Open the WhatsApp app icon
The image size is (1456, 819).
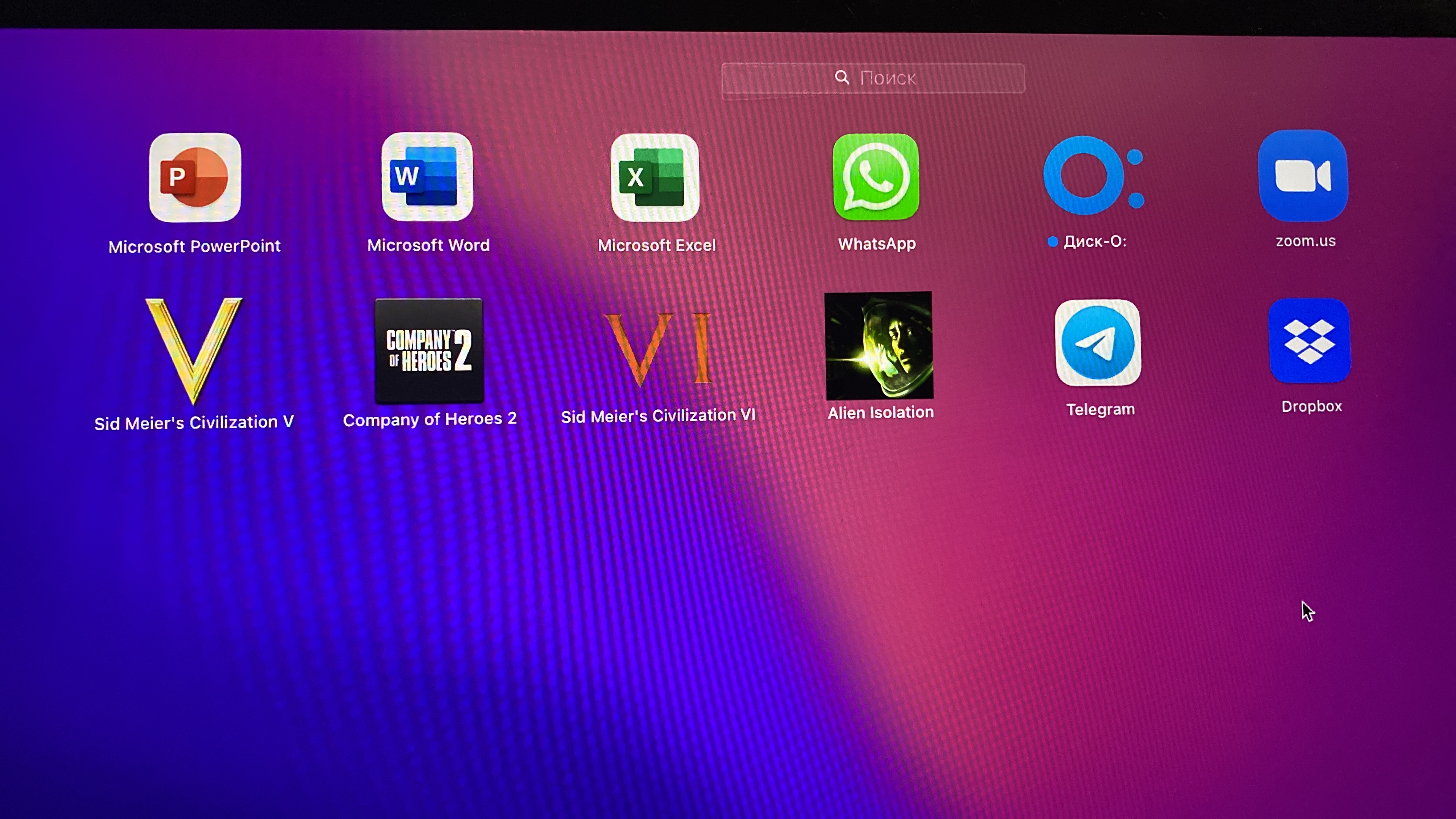876,177
